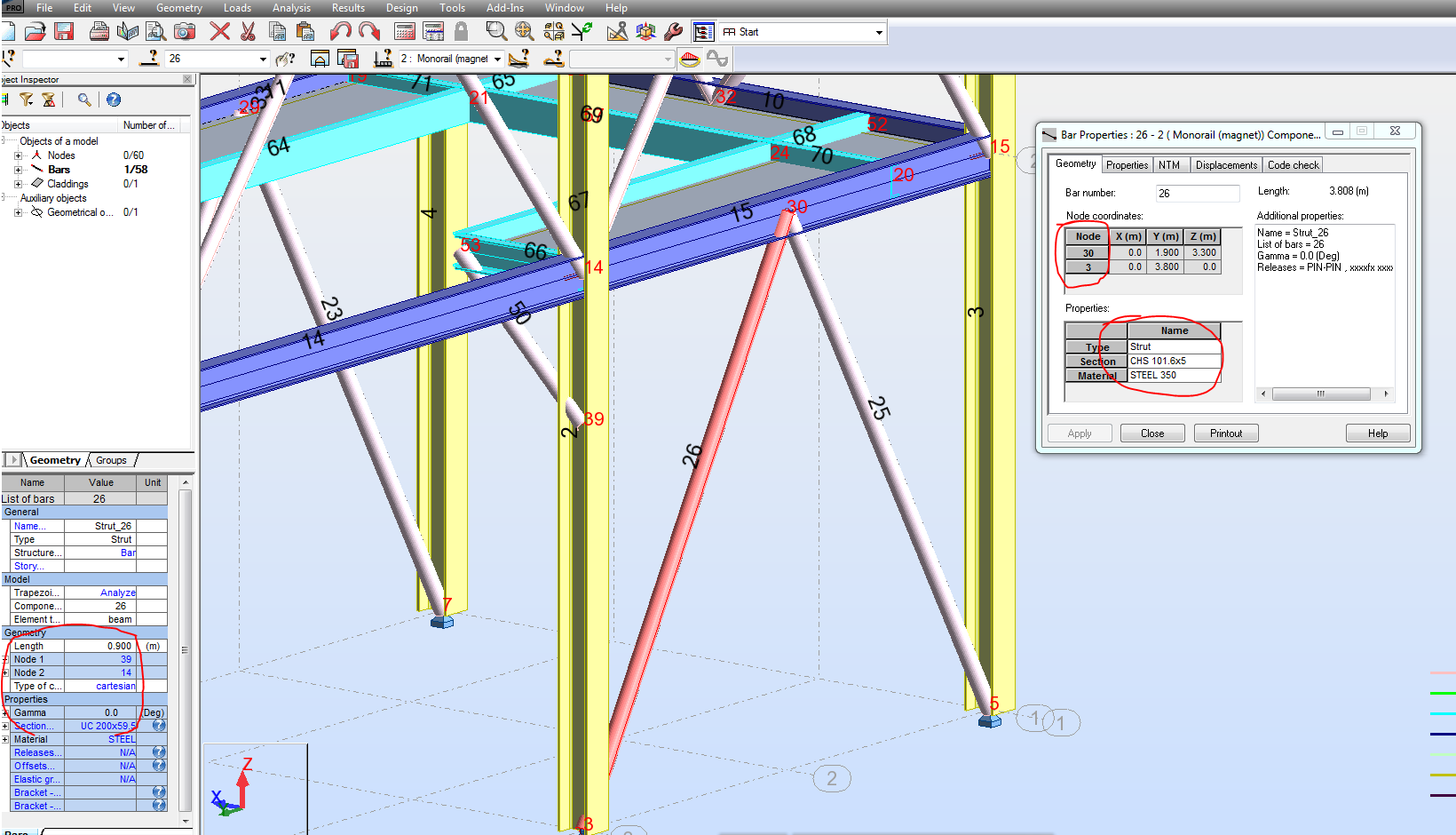The height and width of the screenshot is (835, 1456).
Task: Click the 3D cube display icon
Action: (x=645, y=32)
